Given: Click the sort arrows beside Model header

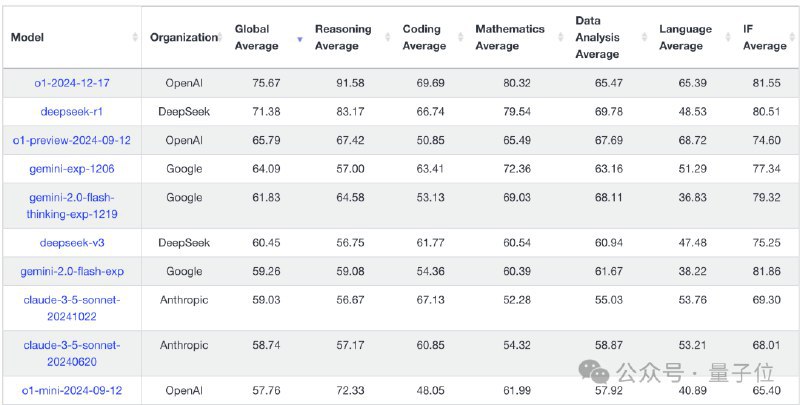Looking at the screenshot, I should coord(135,38).
